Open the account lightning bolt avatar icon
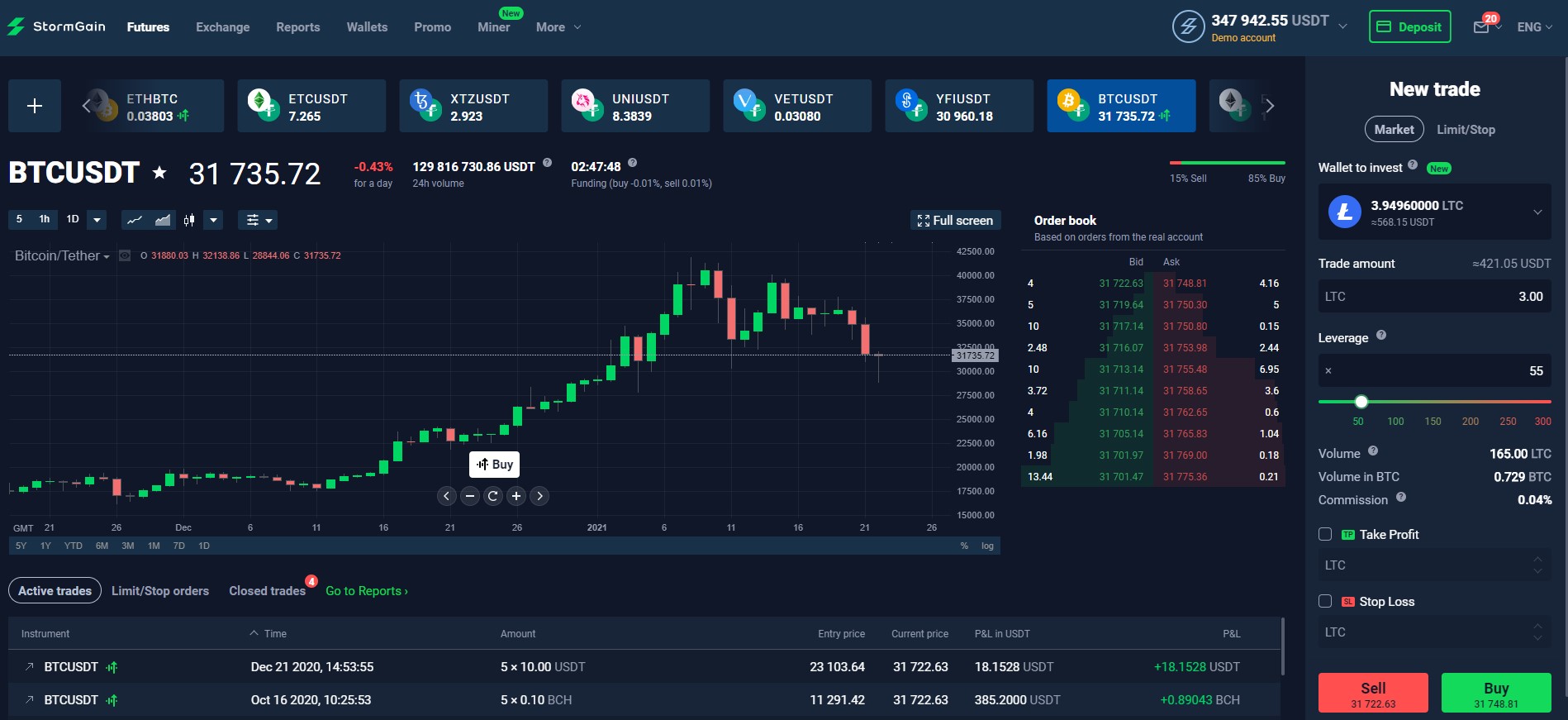This screenshot has width=1568, height=720. [x=1188, y=26]
